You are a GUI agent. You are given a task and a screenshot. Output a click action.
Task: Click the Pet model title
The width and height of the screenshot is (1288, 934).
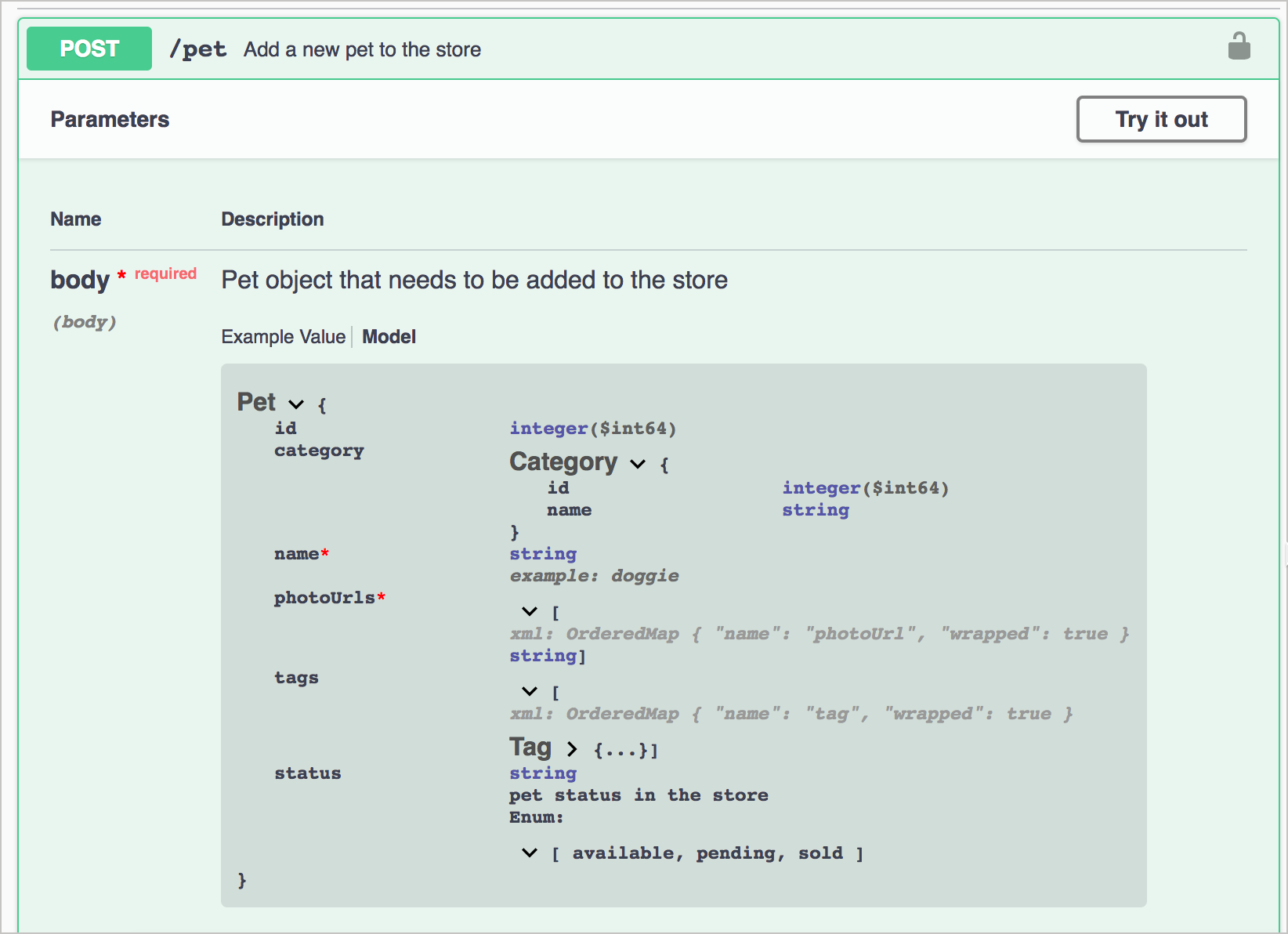click(x=256, y=402)
